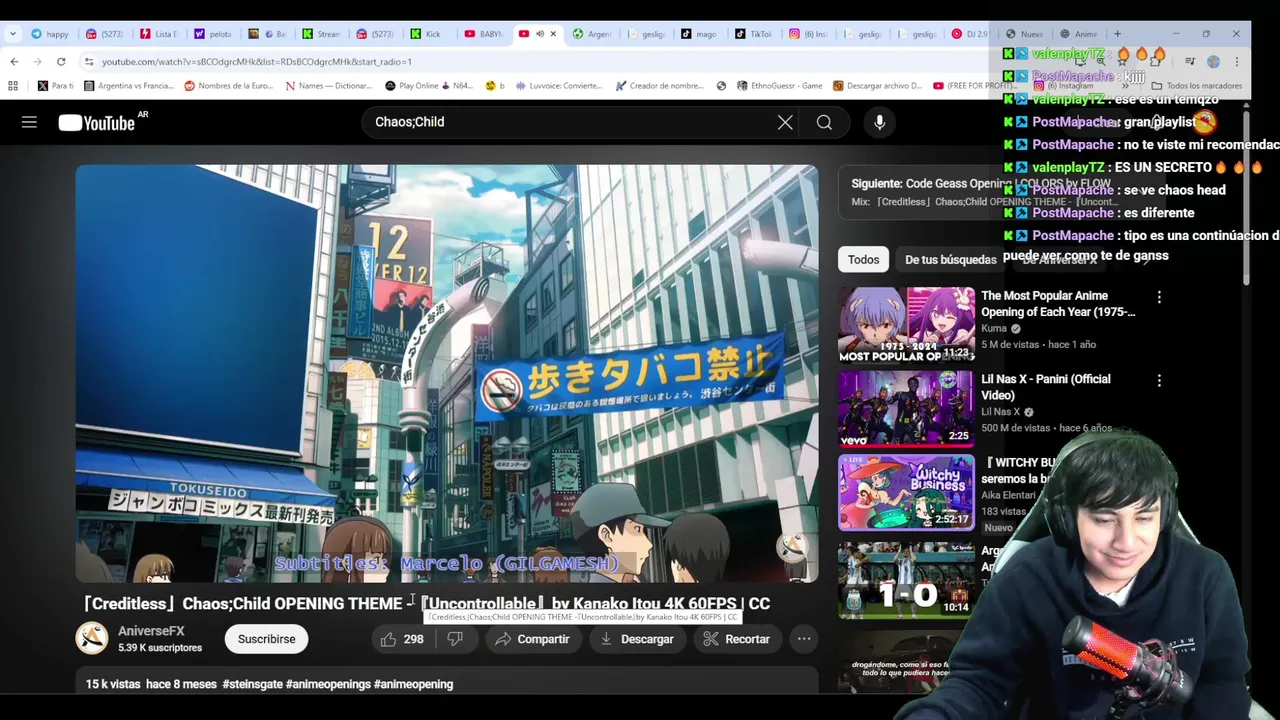This screenshot has height=720, width=1280.
Task: Click the #animeopenings hashtag
Action: point(328,684)
